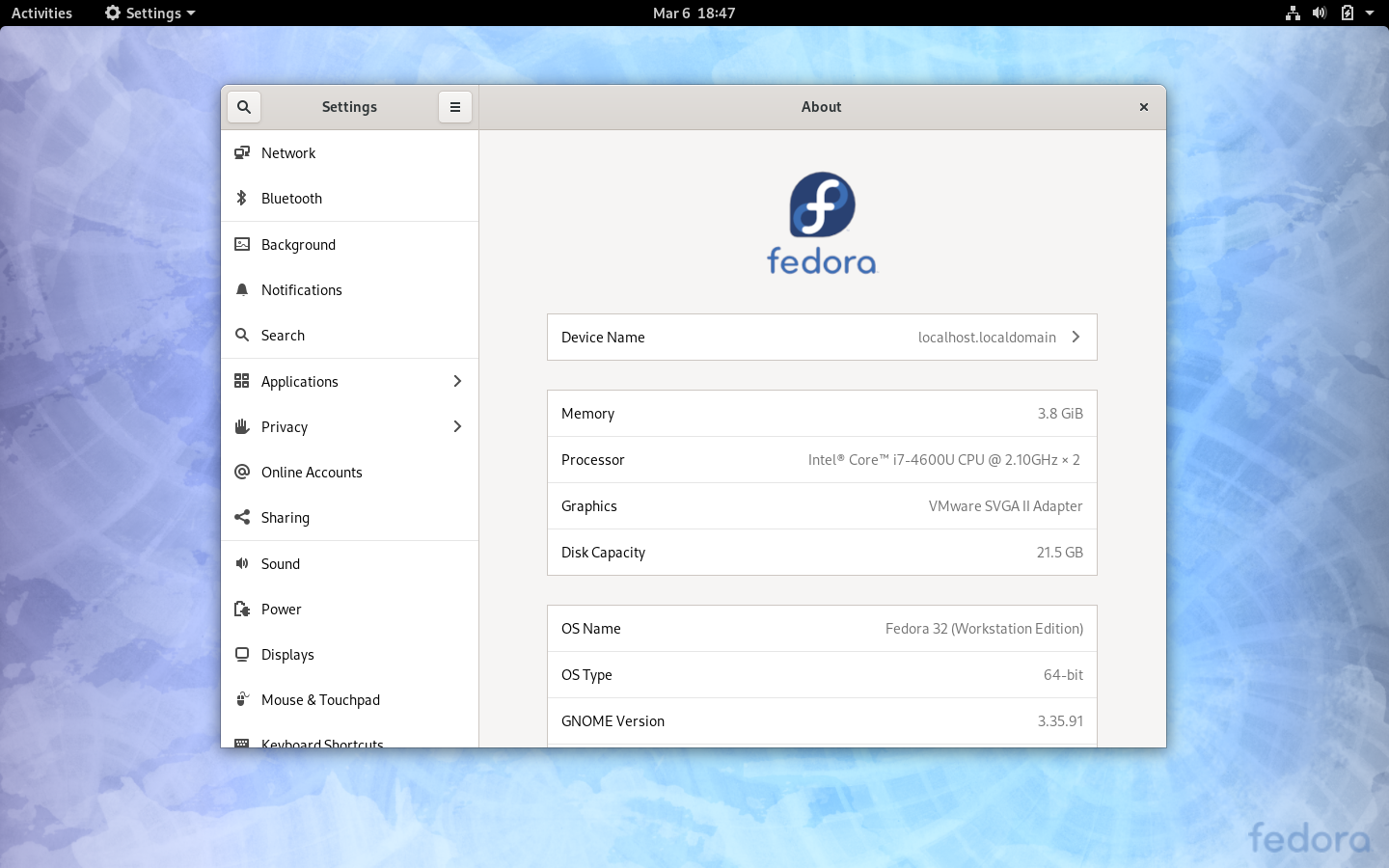The width and height of the screenshot is (1389, 868).
Task: Click the Mouse & Touchpad icon
Action: 242,699
